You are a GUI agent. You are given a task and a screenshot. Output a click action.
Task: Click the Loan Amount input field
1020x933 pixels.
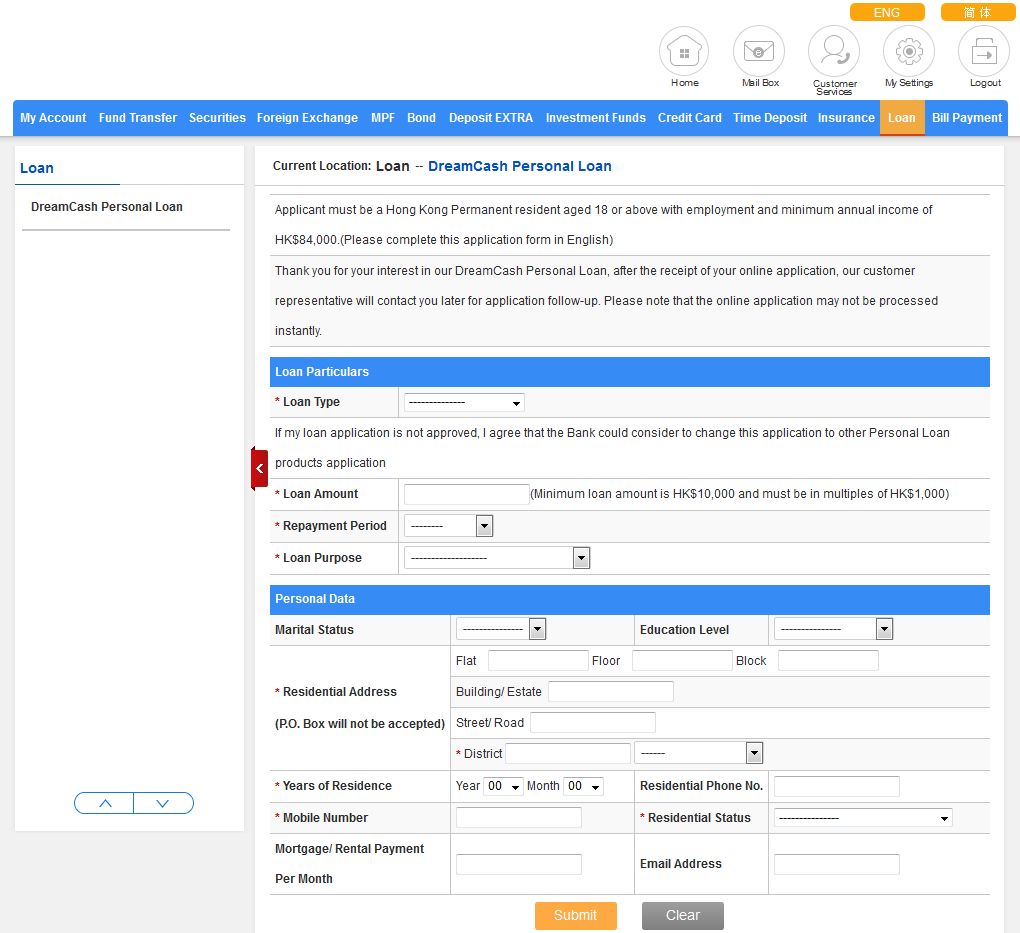[x=466, y=494]
